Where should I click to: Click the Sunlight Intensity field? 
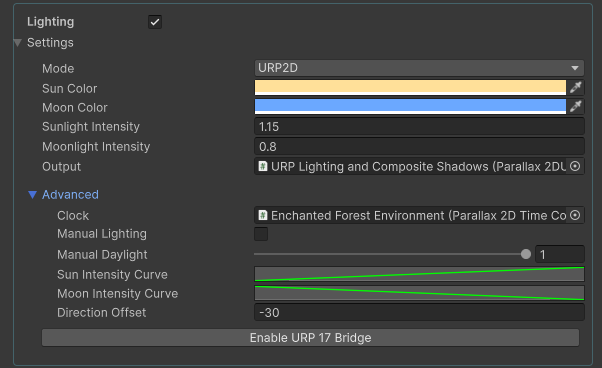pyautogui.click(x=419, y=127)
